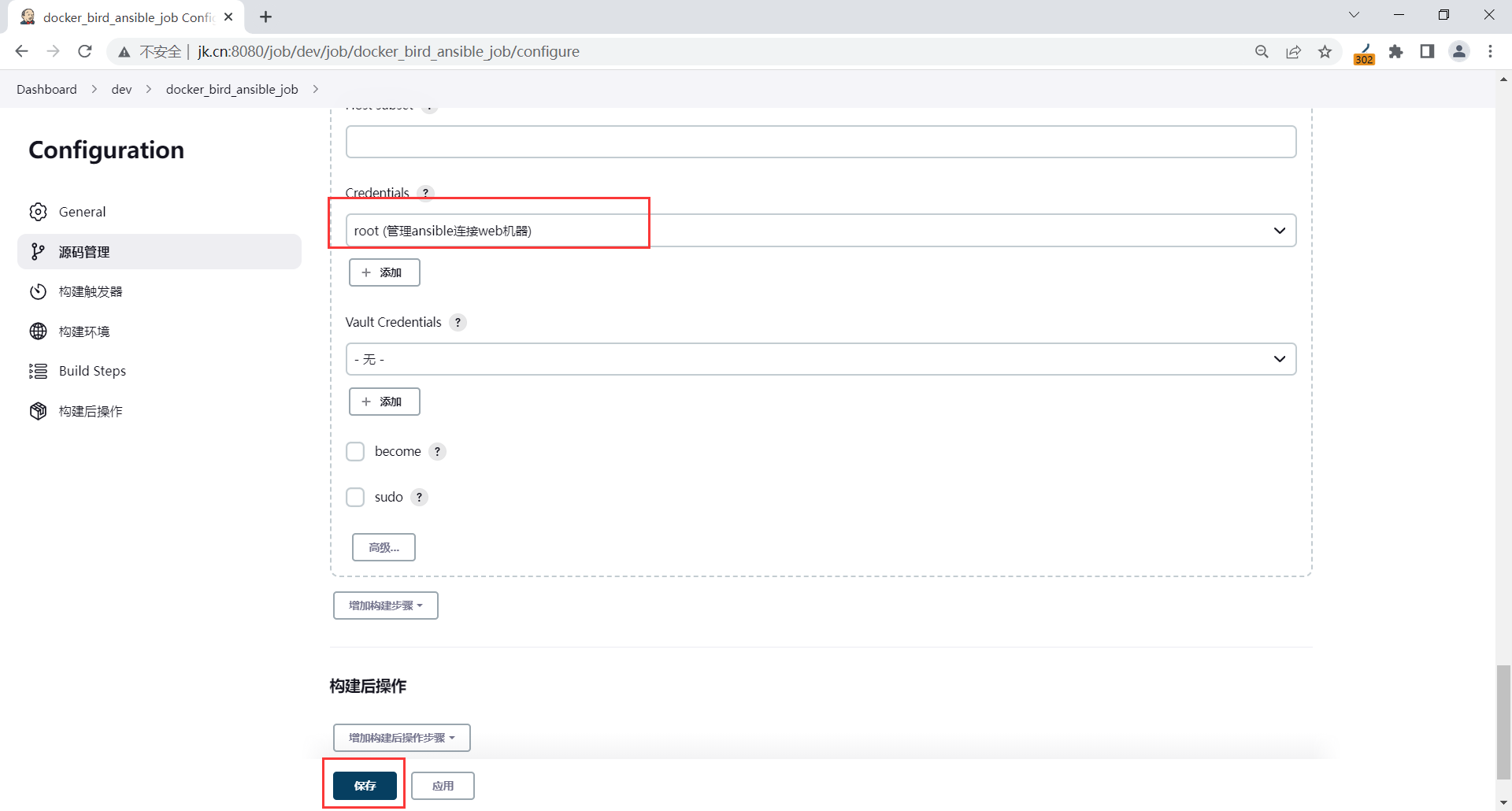Click the browser back arrow
This screenshot has height=811, width=1512.
point(21,51)
